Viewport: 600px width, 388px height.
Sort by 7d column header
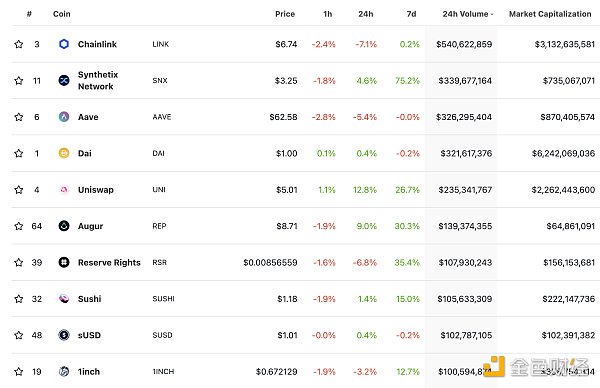(411, 14)
